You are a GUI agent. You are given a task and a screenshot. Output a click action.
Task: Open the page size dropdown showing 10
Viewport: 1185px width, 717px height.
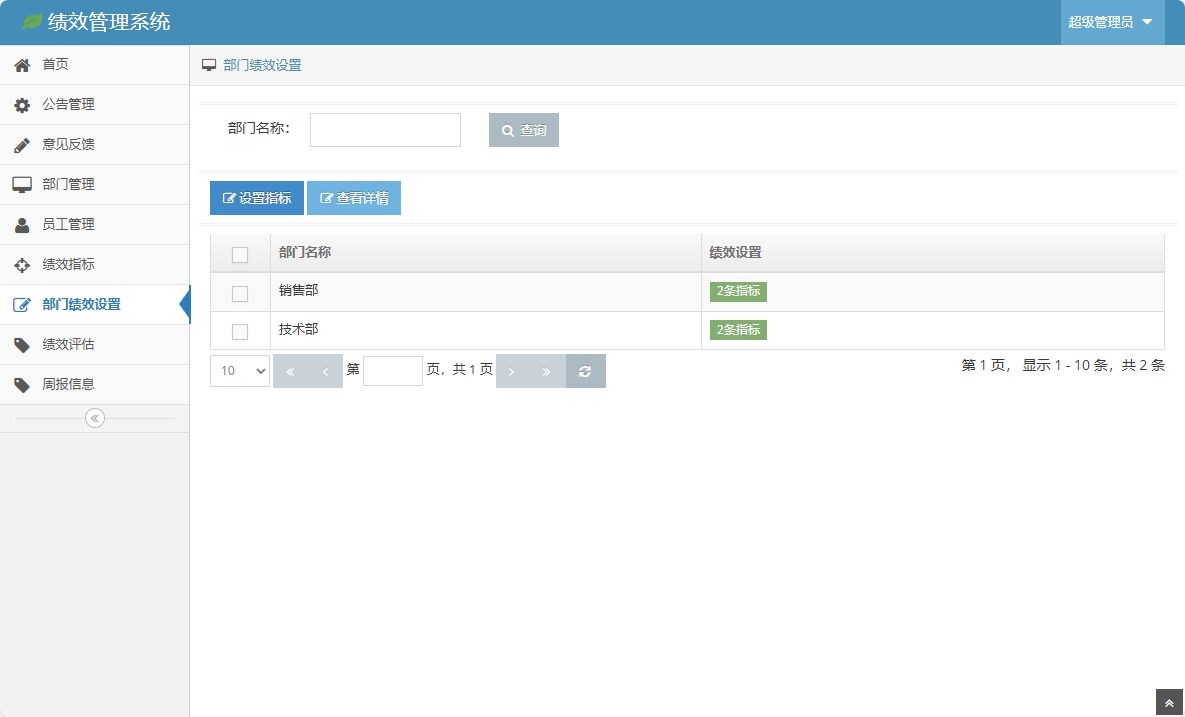(x=240, y=371)
